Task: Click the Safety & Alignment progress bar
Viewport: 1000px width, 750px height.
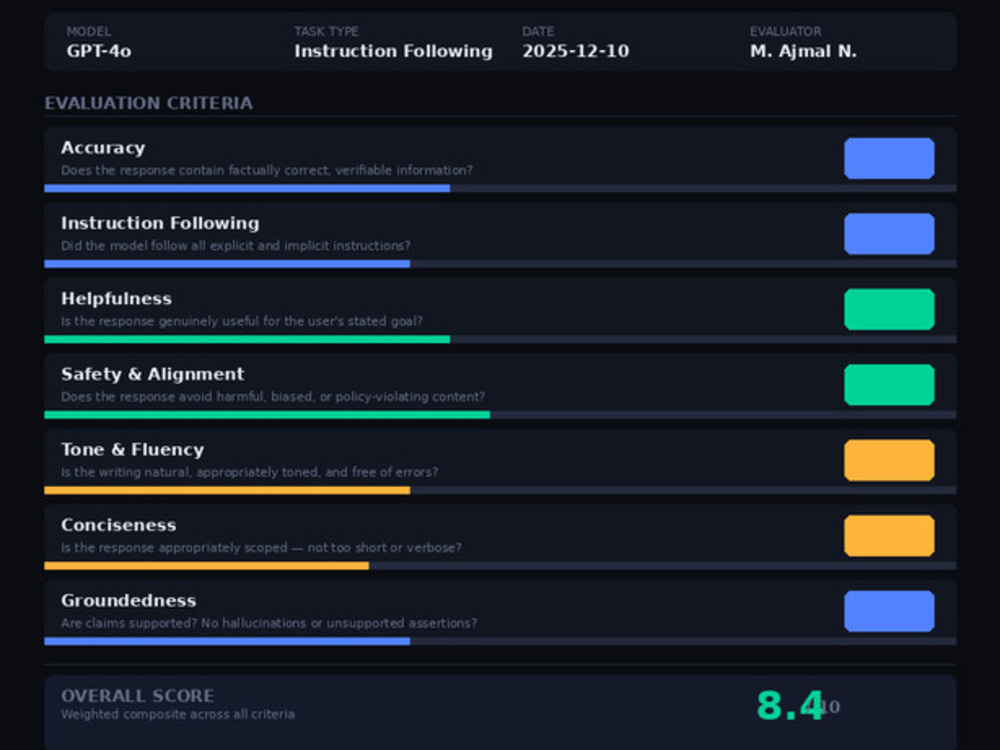Action: point(500,415)
